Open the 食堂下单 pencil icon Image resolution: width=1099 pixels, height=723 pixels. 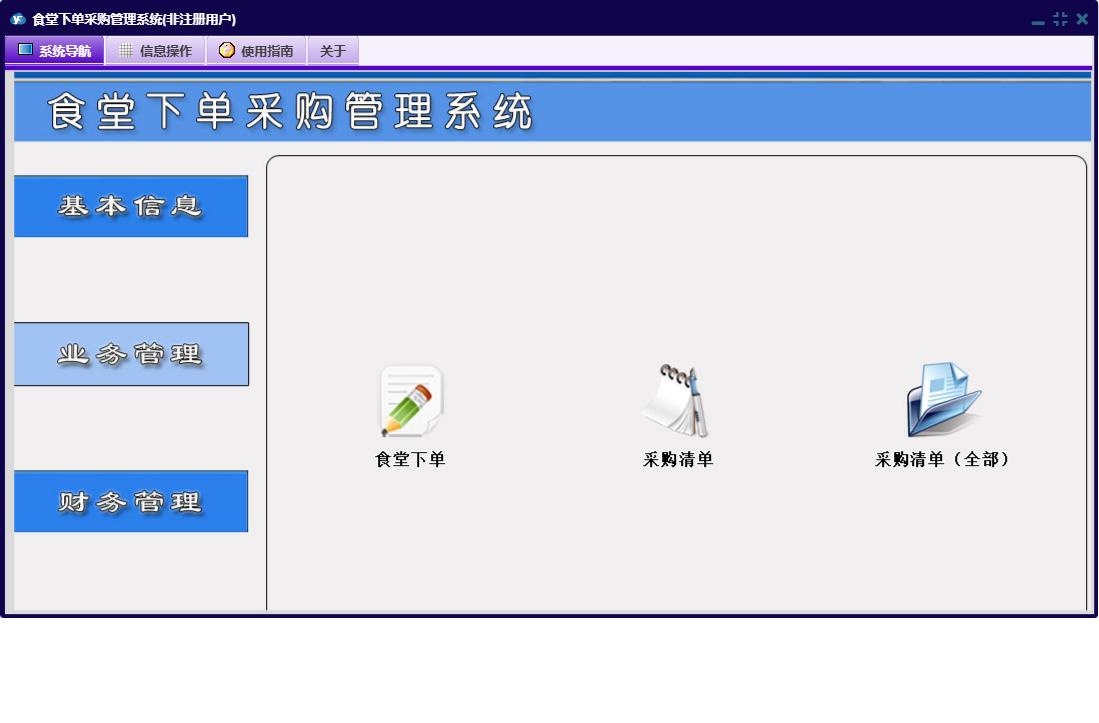pyautogui.click(x=411, y=400)
